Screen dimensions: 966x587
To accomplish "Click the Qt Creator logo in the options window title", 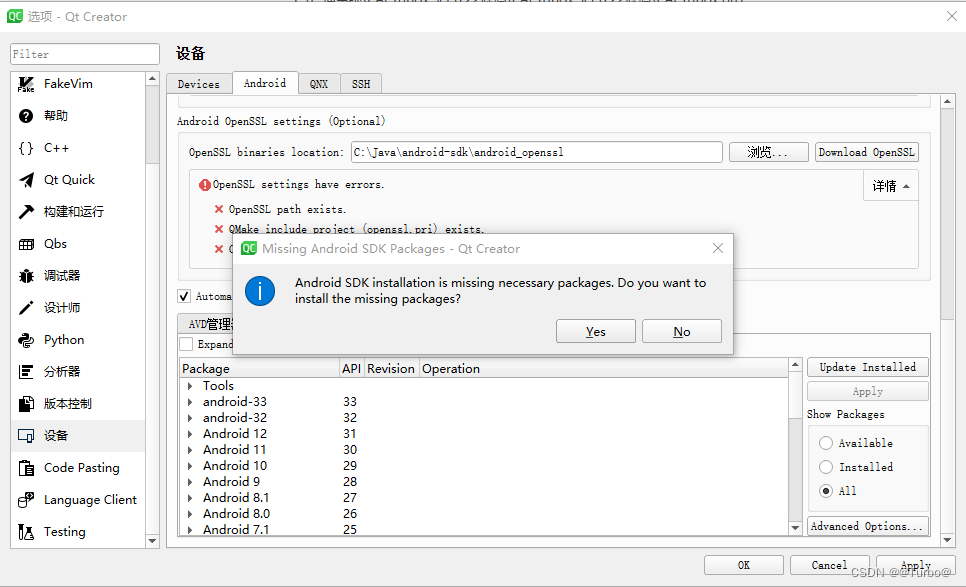I will pos(15,17).
